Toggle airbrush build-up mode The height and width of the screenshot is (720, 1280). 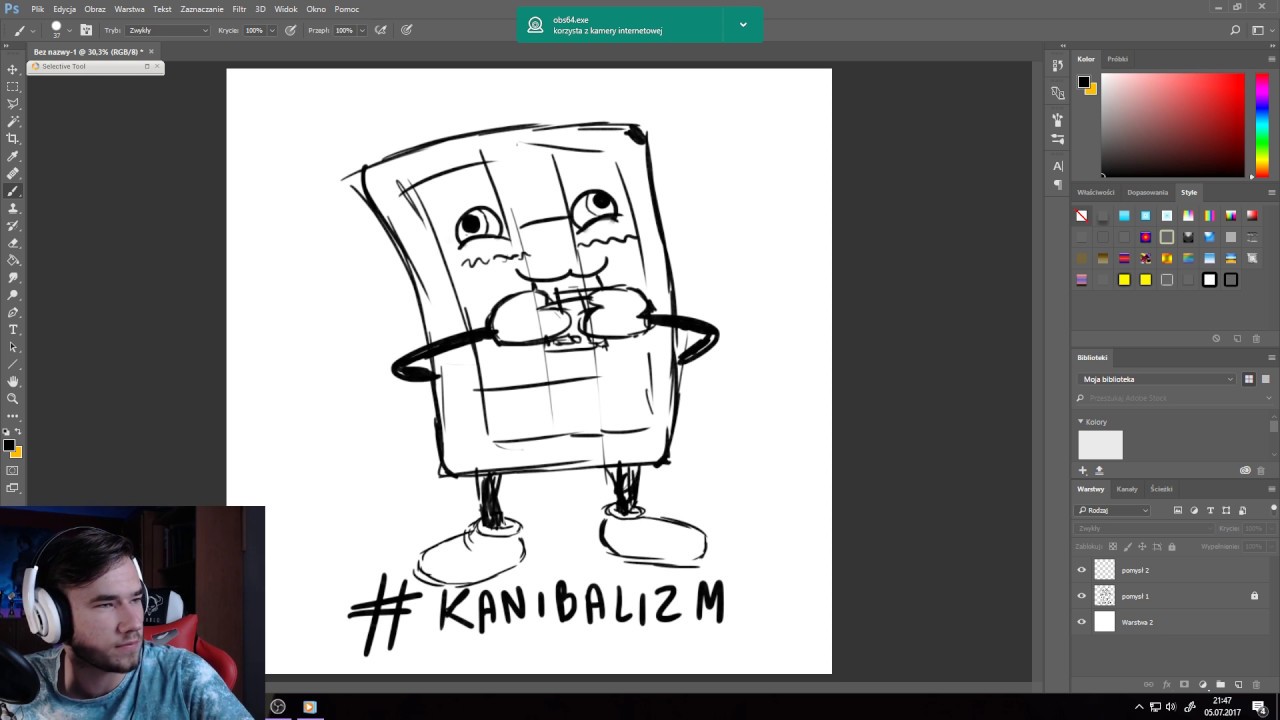[380, 30]
